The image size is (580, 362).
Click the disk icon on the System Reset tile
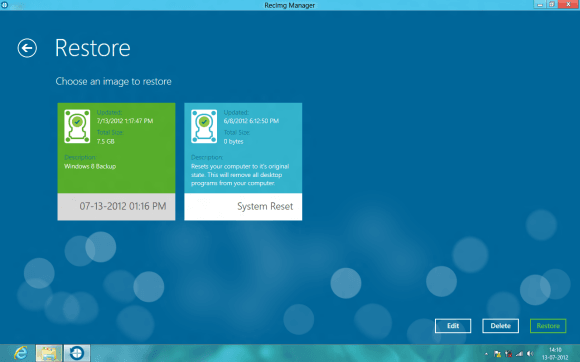[204, 126]
